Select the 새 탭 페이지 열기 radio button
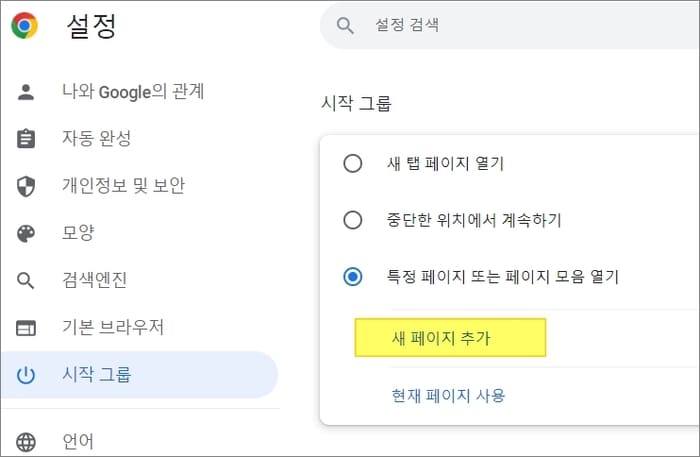The height and width of the screenshot is (457, 700). (353, 163)
